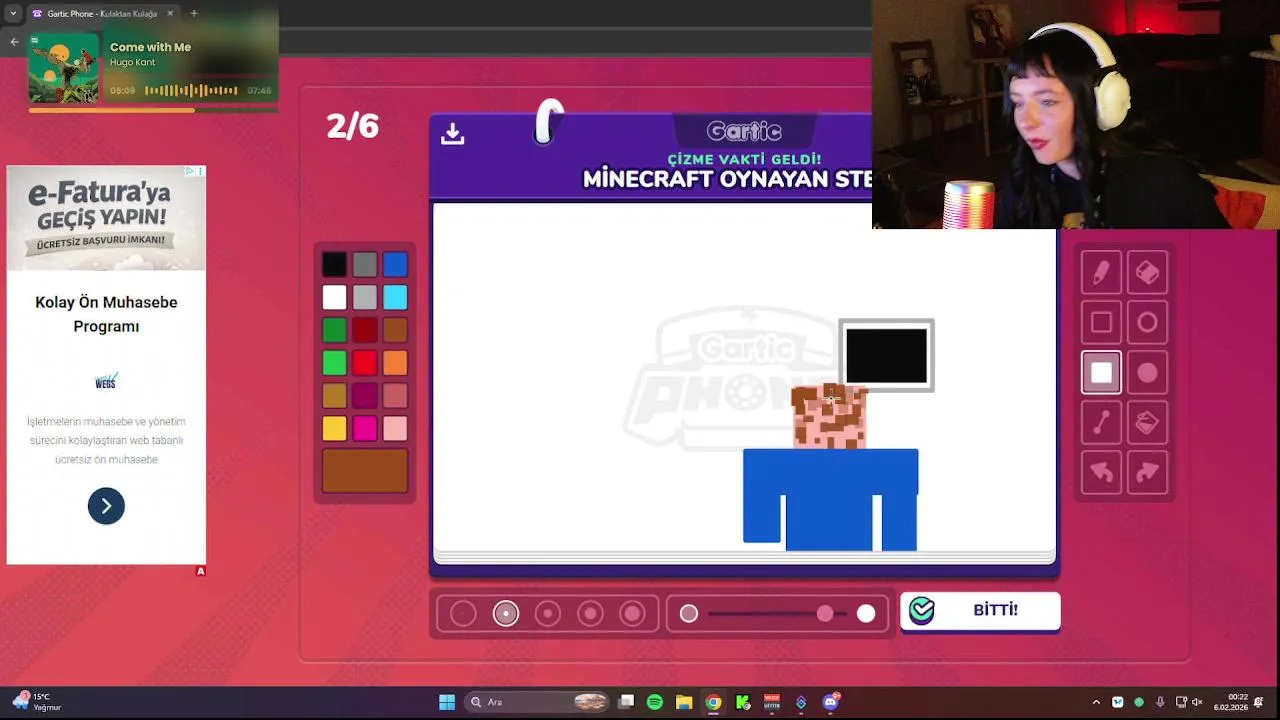
Task: Open Discord from the taskbar
Action: [x=830, y=702]
